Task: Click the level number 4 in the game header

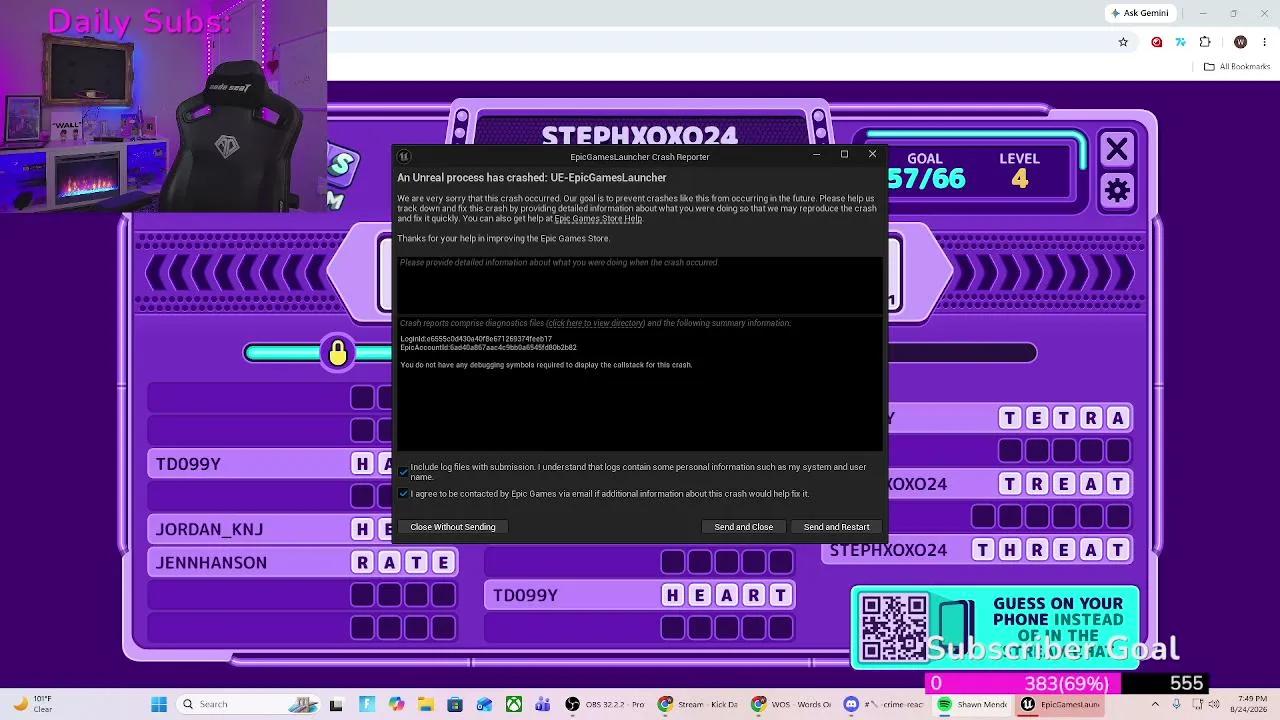Action: coord(1019,179)
